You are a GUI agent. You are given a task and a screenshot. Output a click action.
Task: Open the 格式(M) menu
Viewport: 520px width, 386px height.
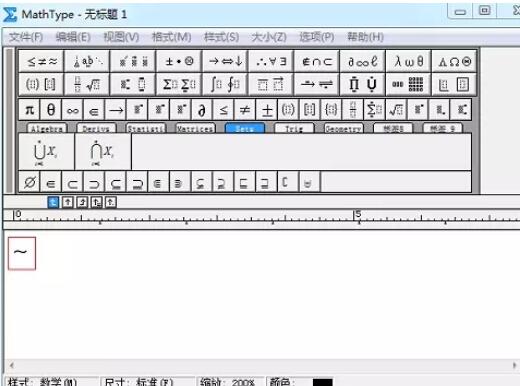tap(171, 37)
